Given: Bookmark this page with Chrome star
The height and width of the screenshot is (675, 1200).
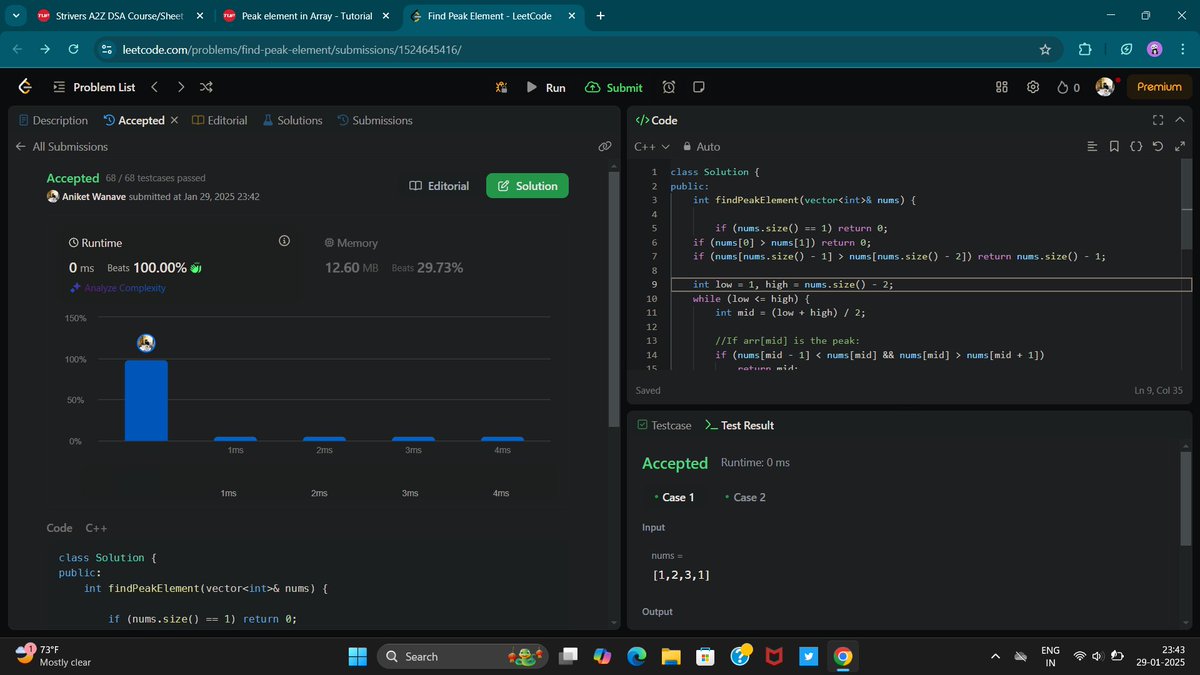Looking at the screenshot, I should [x=1045, y=49].
